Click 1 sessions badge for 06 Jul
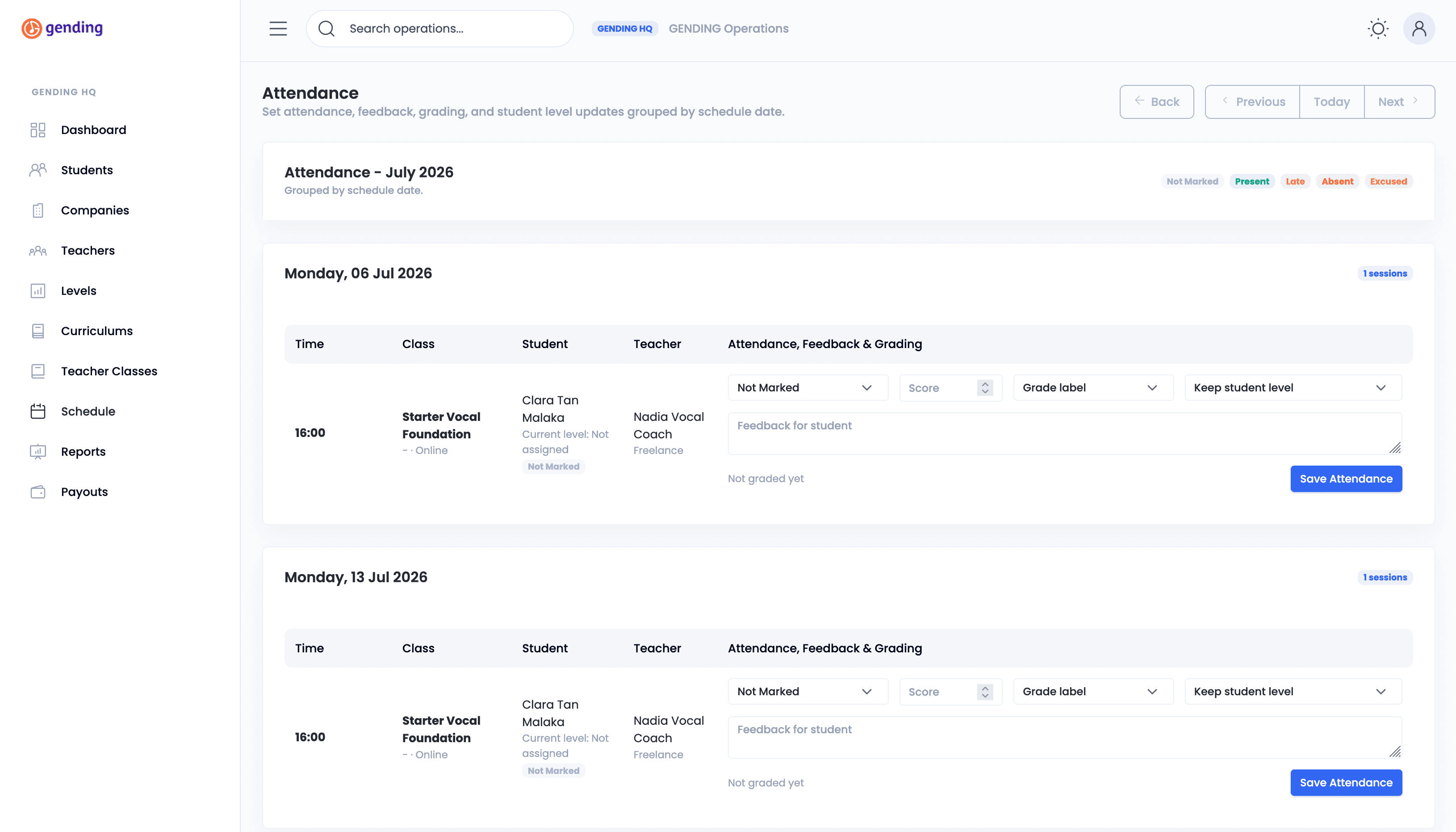Screen dimensions: 1456x832 (1385, 273)
